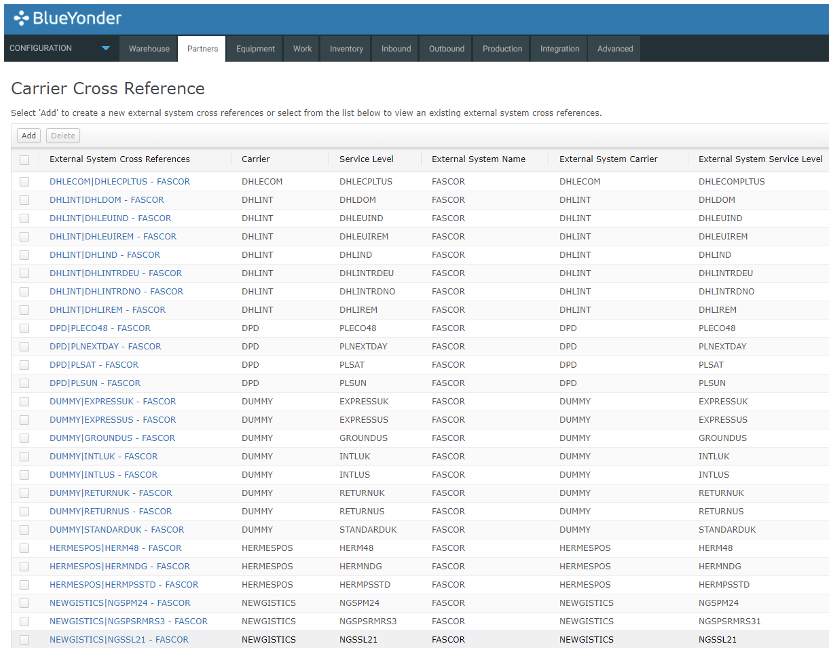Open the NEWGISTICS|NGSPM24 - FASCOR link
Screen dimensions: 830x650
120,603
